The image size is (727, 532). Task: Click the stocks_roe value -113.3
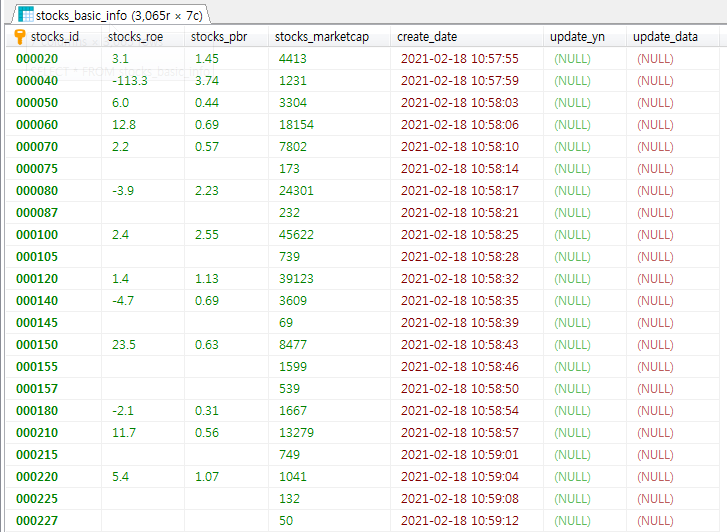coord(130,81)
